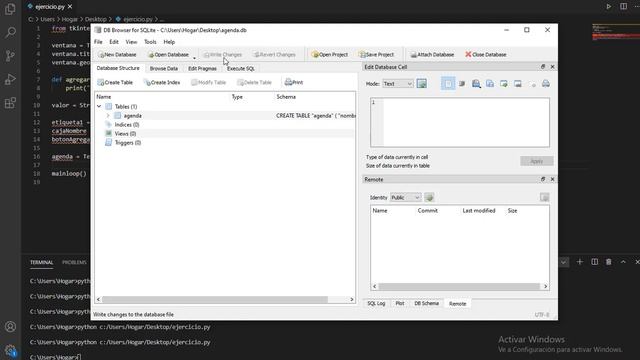The height and width of the screenshot is (360, 640).
Task: Click the TERMINAL tab in VS Code panel
Action: (x=41, y=262)
